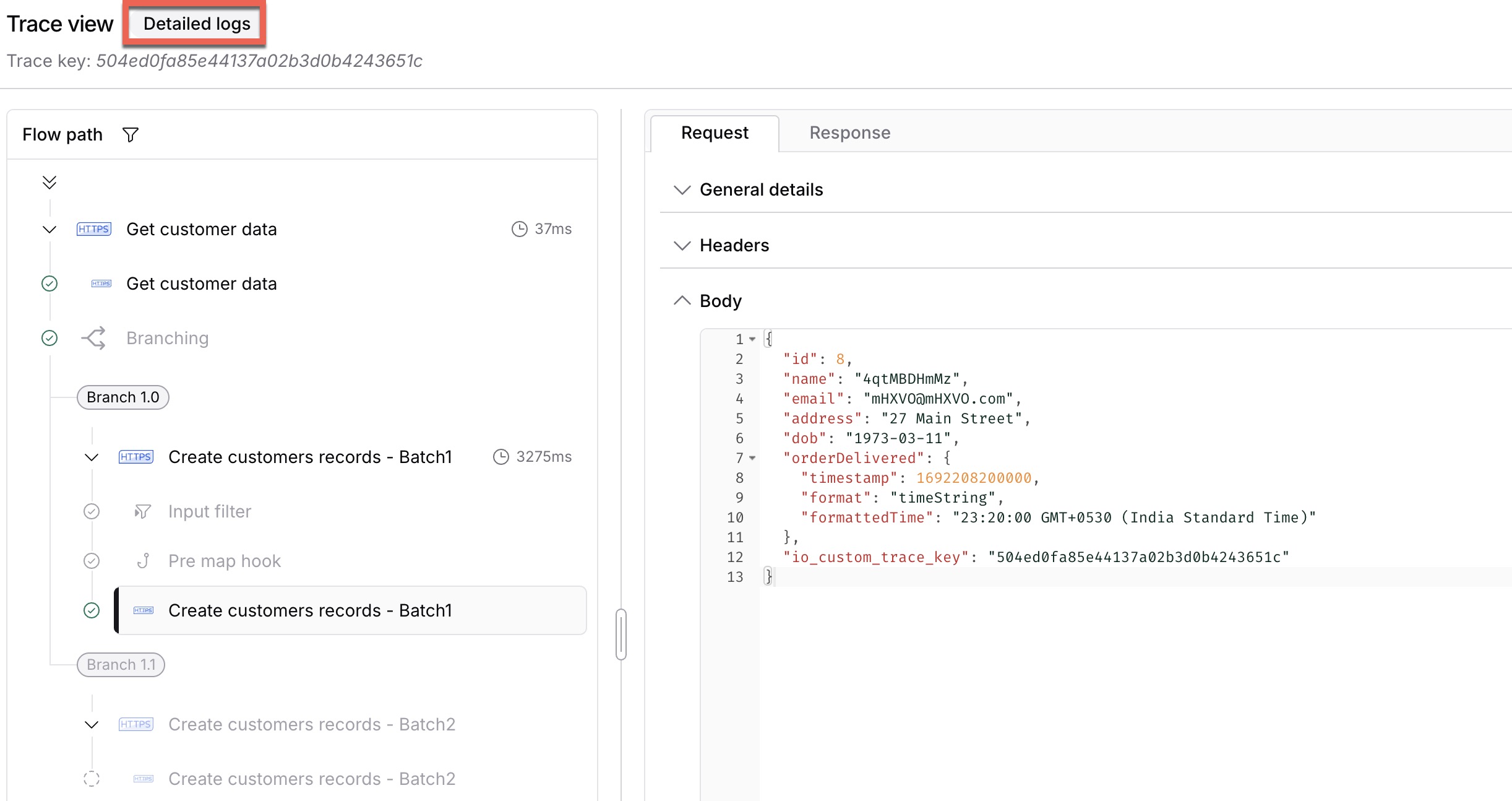This screenshot has width=1512, height=801.
Task: Collapse Create customers records - Batch1 group
Action: coord(92,457)
